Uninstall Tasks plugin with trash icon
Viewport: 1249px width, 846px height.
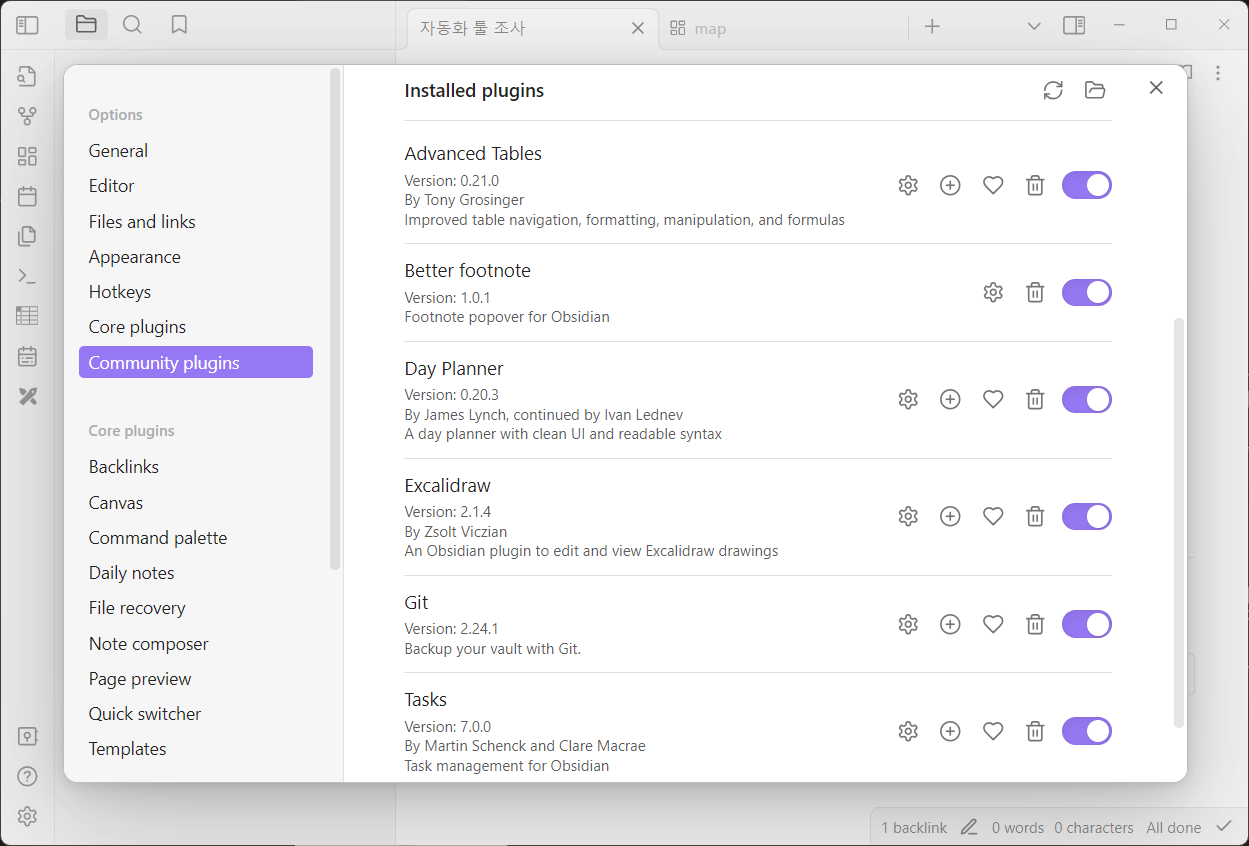tap(1035, 731)
